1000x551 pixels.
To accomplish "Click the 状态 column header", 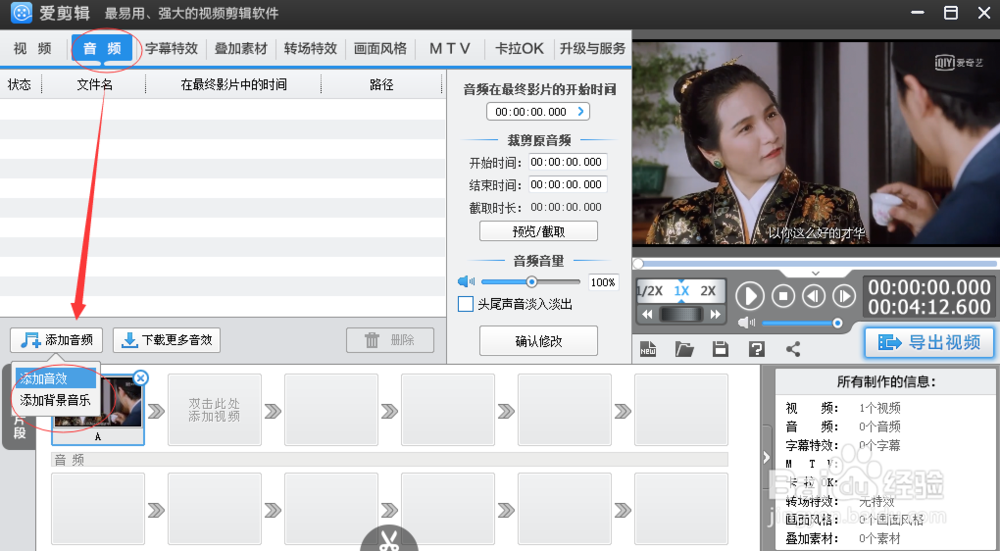I will [x=19, y=85].
